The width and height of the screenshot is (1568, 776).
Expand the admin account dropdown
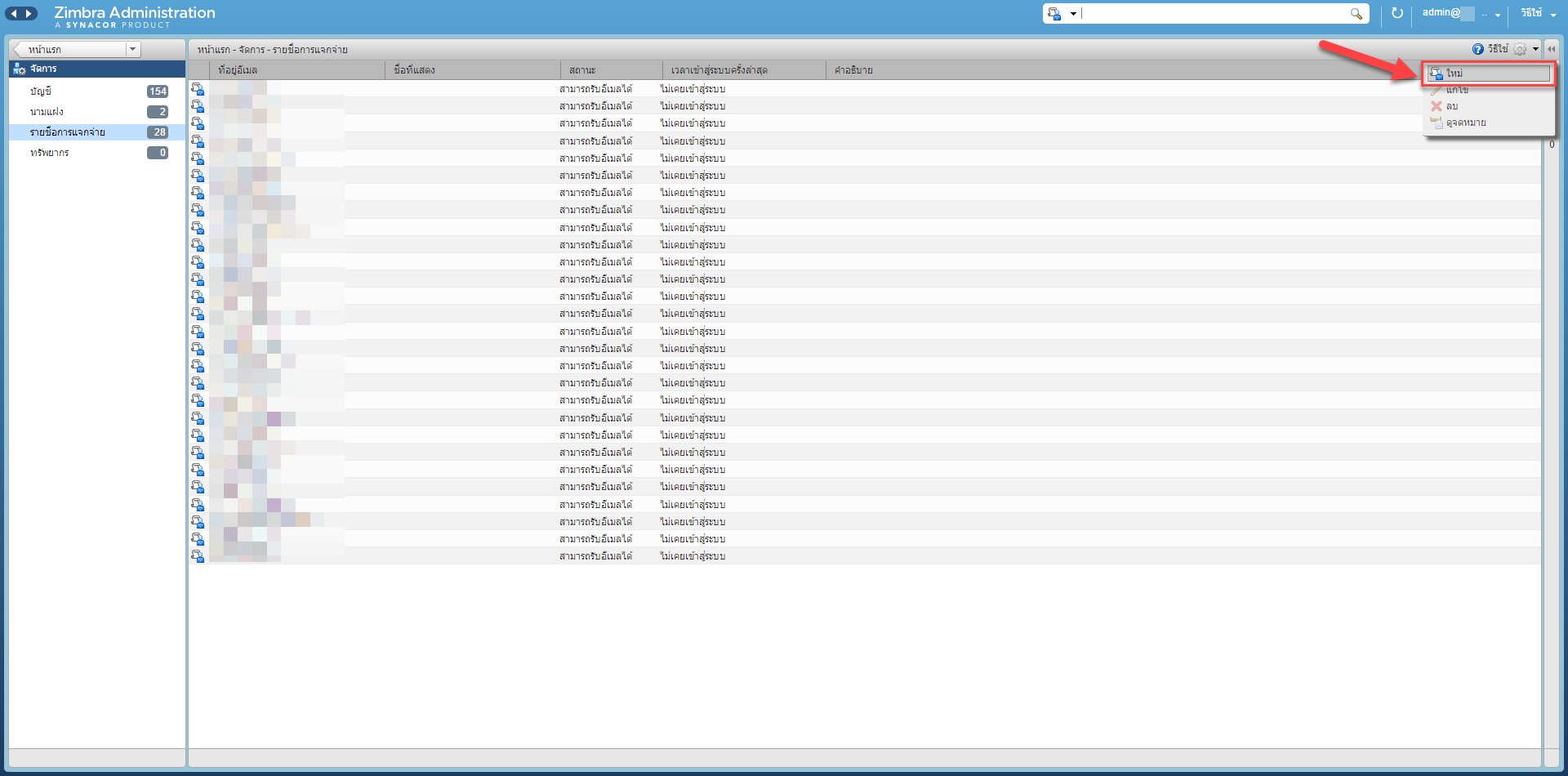(1498, 15)
